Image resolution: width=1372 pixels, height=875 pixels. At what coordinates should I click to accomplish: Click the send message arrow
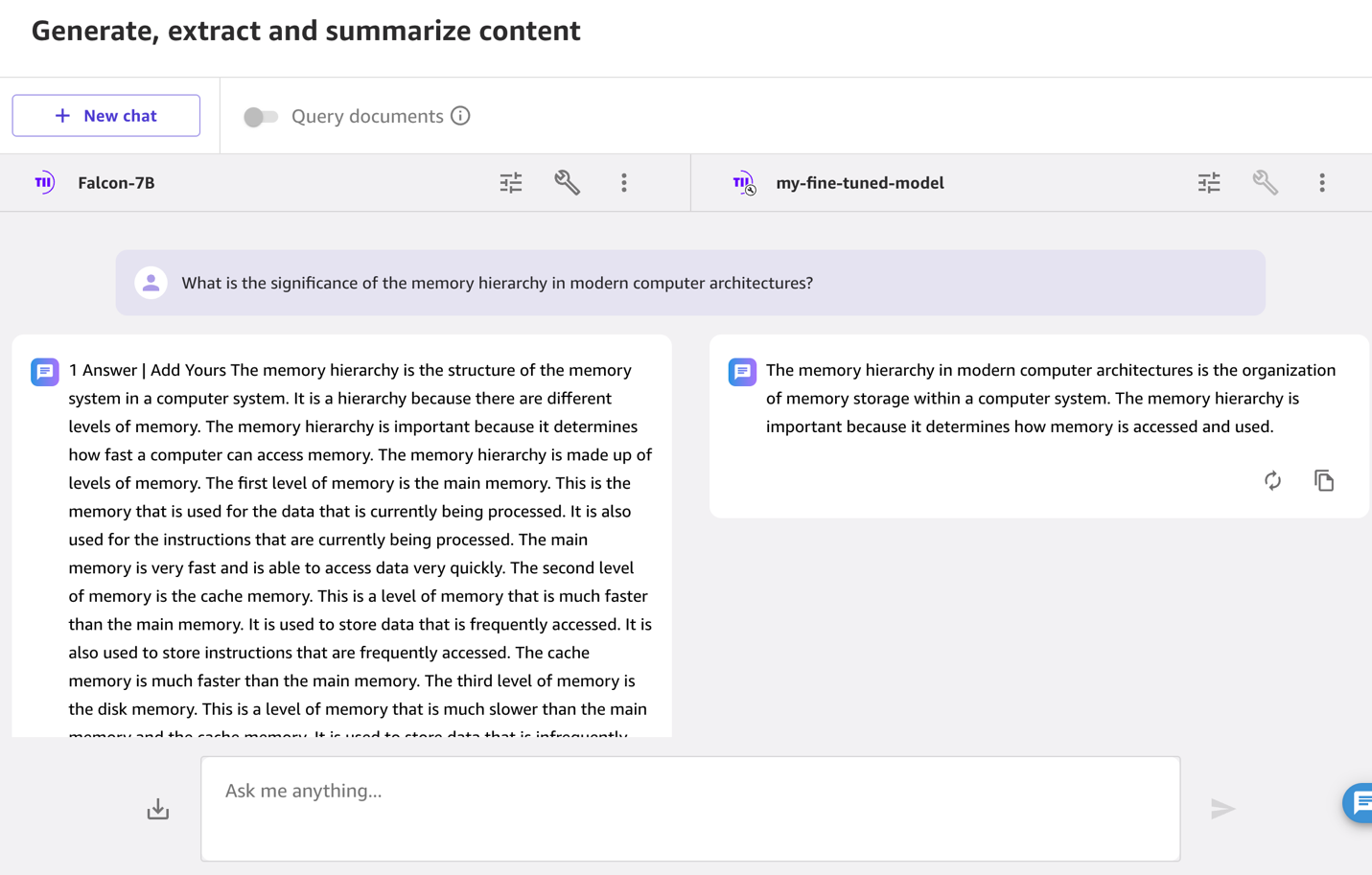click(1222, 809)
